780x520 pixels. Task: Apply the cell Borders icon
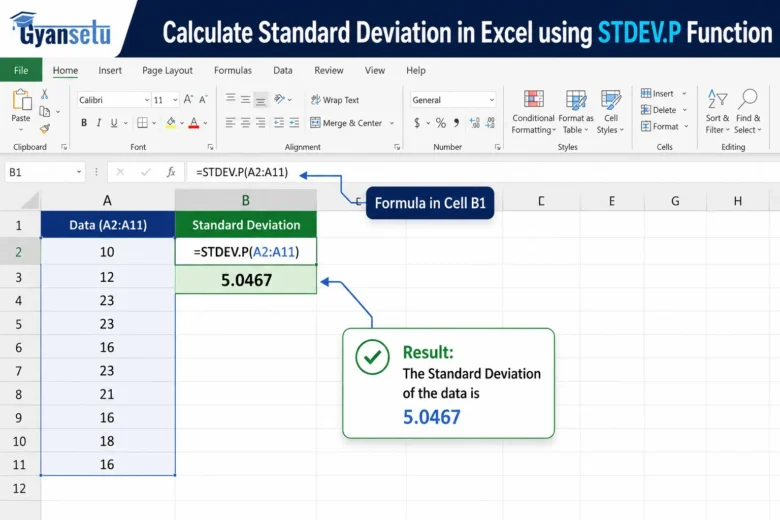point(142,123)
